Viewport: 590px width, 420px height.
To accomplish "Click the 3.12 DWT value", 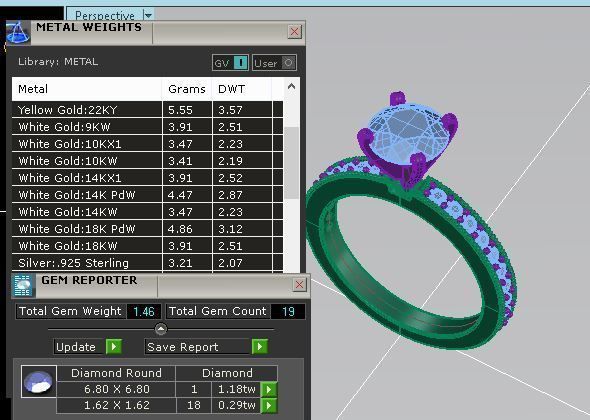I will 230,229.
